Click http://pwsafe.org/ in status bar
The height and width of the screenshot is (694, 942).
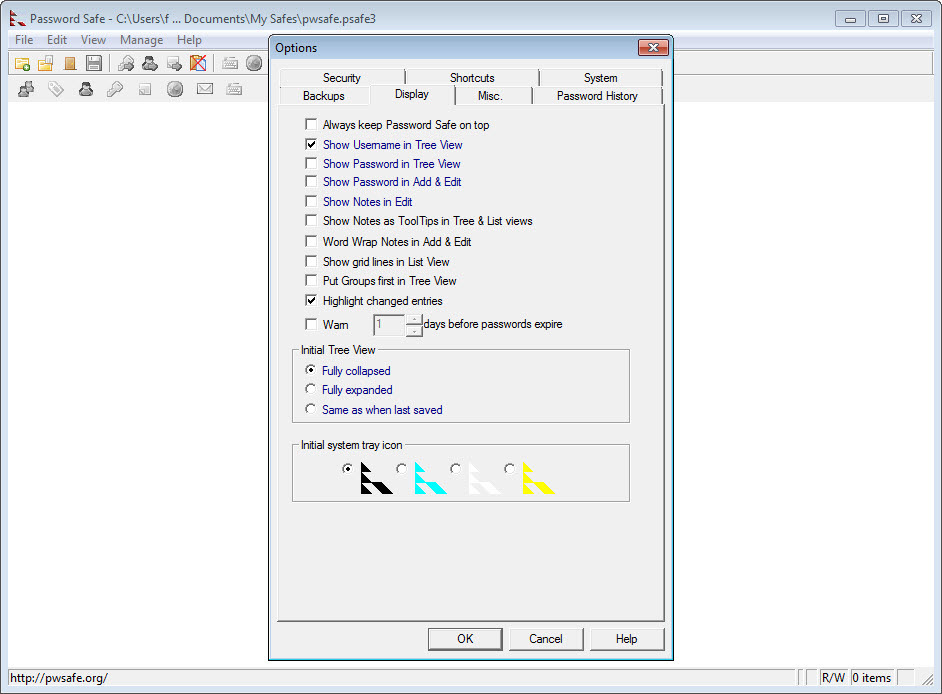tap(59, 678)
